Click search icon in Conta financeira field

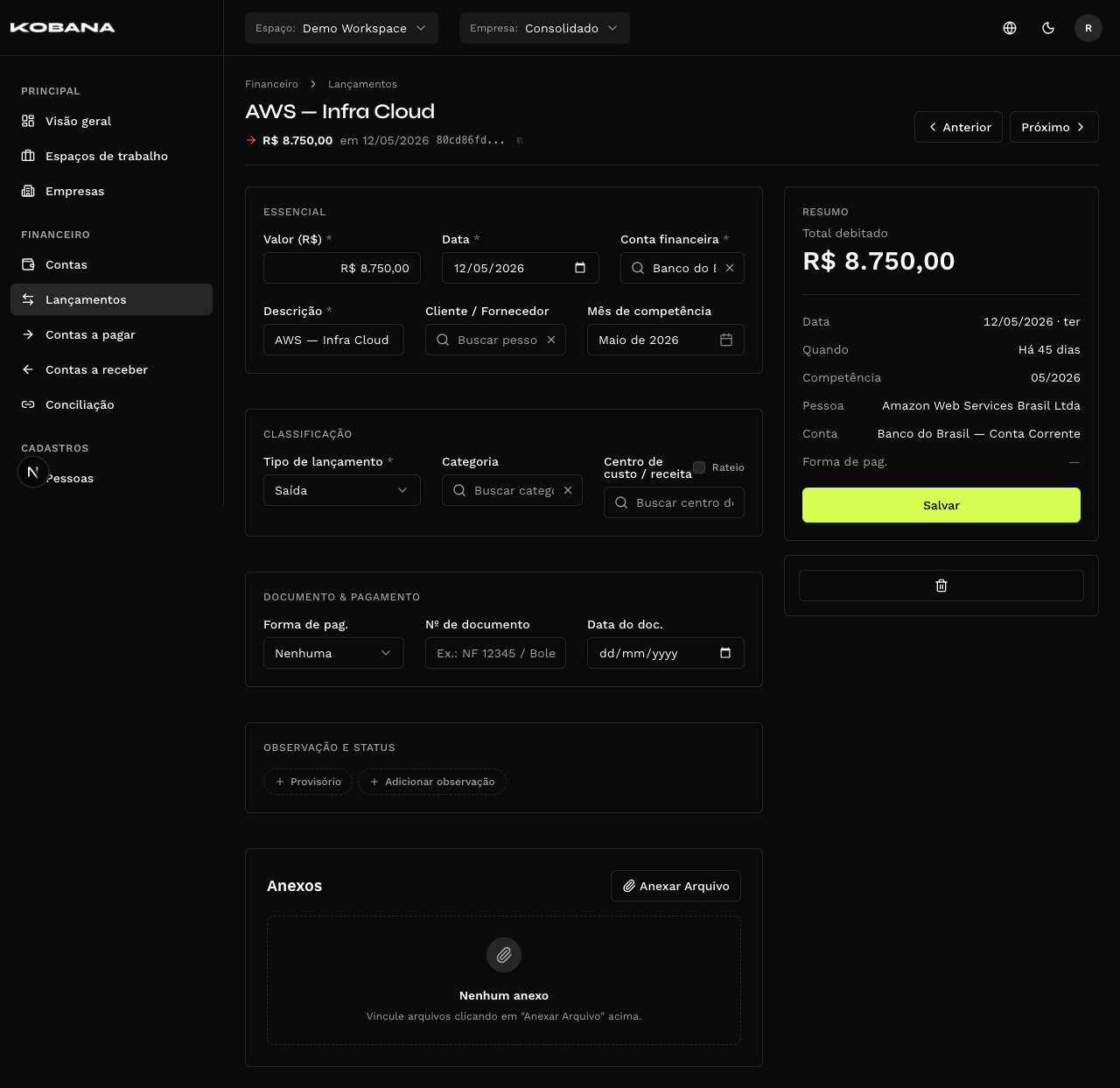[x=638, y=268]
